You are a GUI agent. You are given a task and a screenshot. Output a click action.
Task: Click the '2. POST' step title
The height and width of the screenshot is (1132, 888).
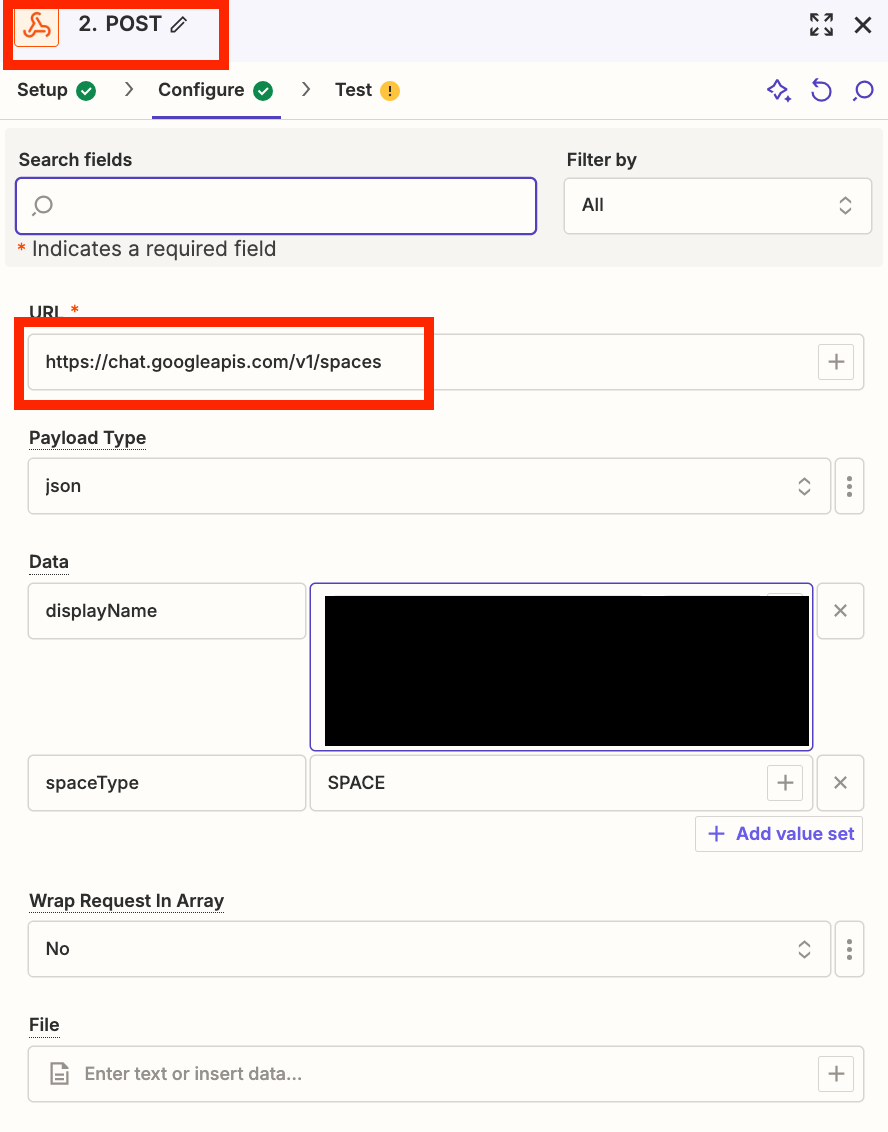pyautogui.click(x=120, y=24)
